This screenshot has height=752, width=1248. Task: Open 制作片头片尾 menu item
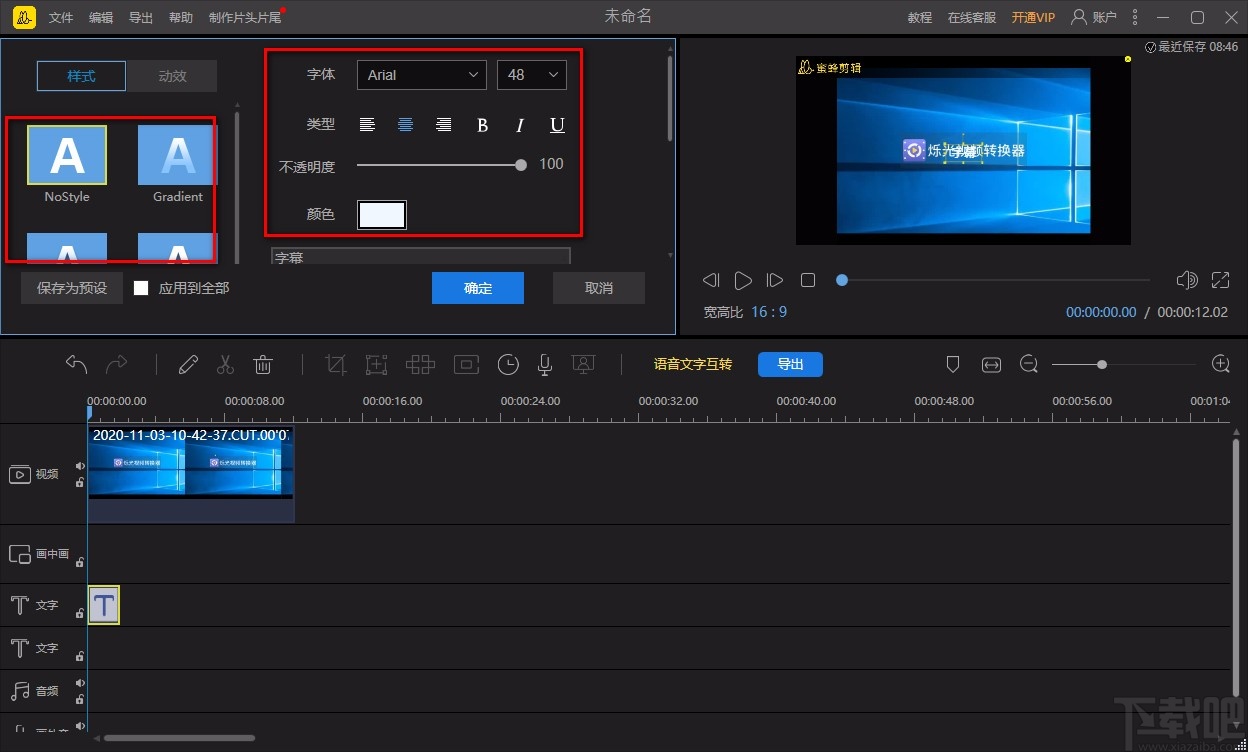(x=245, y=18)
